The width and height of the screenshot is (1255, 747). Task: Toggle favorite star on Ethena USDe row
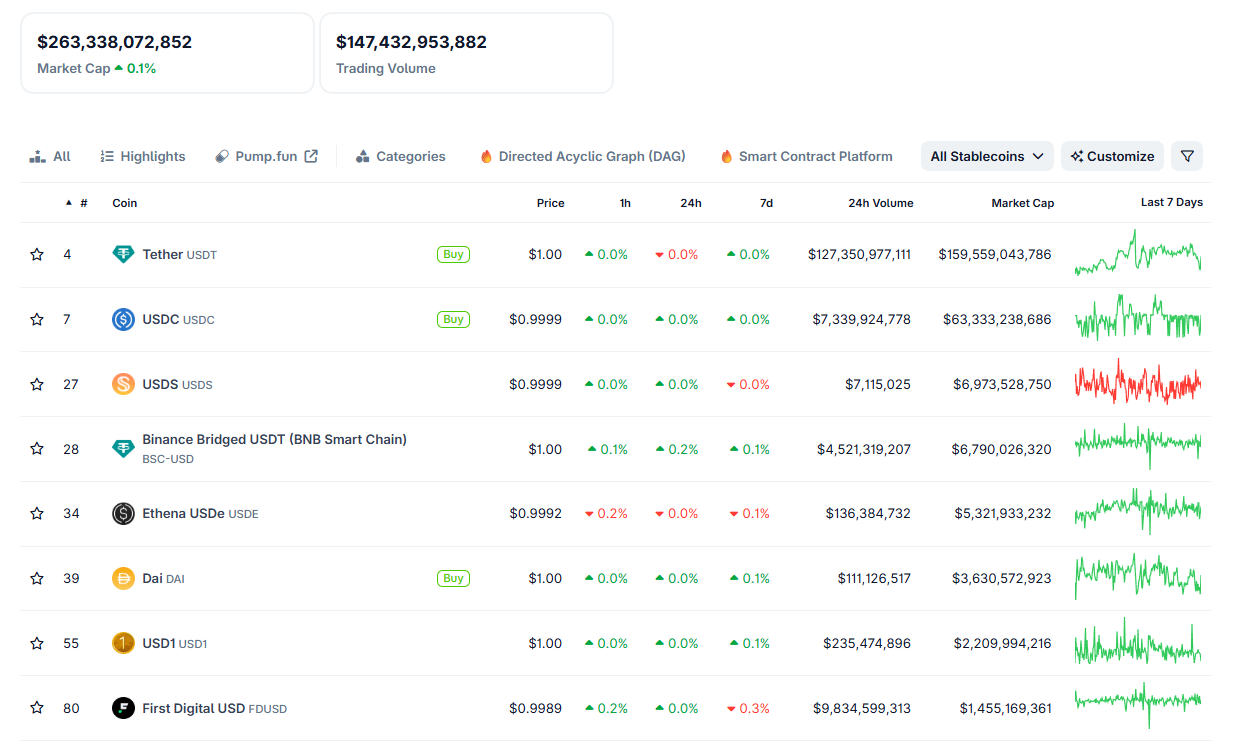point(37,514)
